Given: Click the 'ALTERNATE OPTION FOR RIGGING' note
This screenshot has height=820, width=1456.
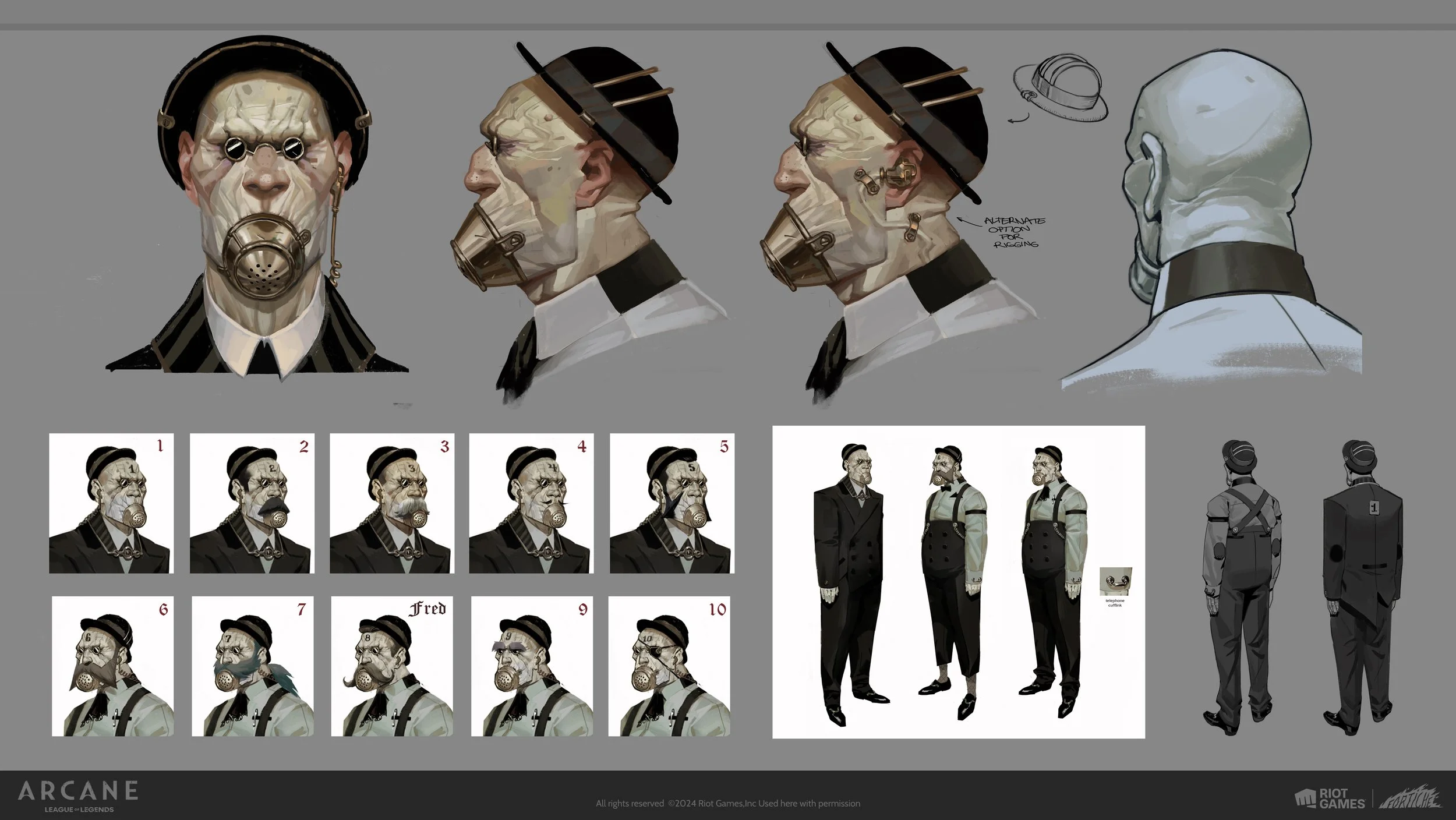Looking at the screenshot, I should (1014, 232).
